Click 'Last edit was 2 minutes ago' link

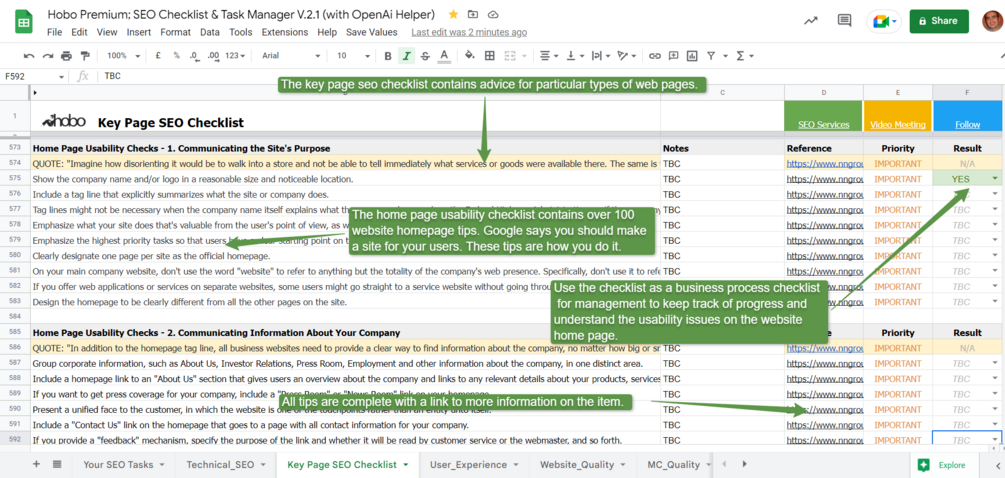pyautogui.click(x=469, y=32)
